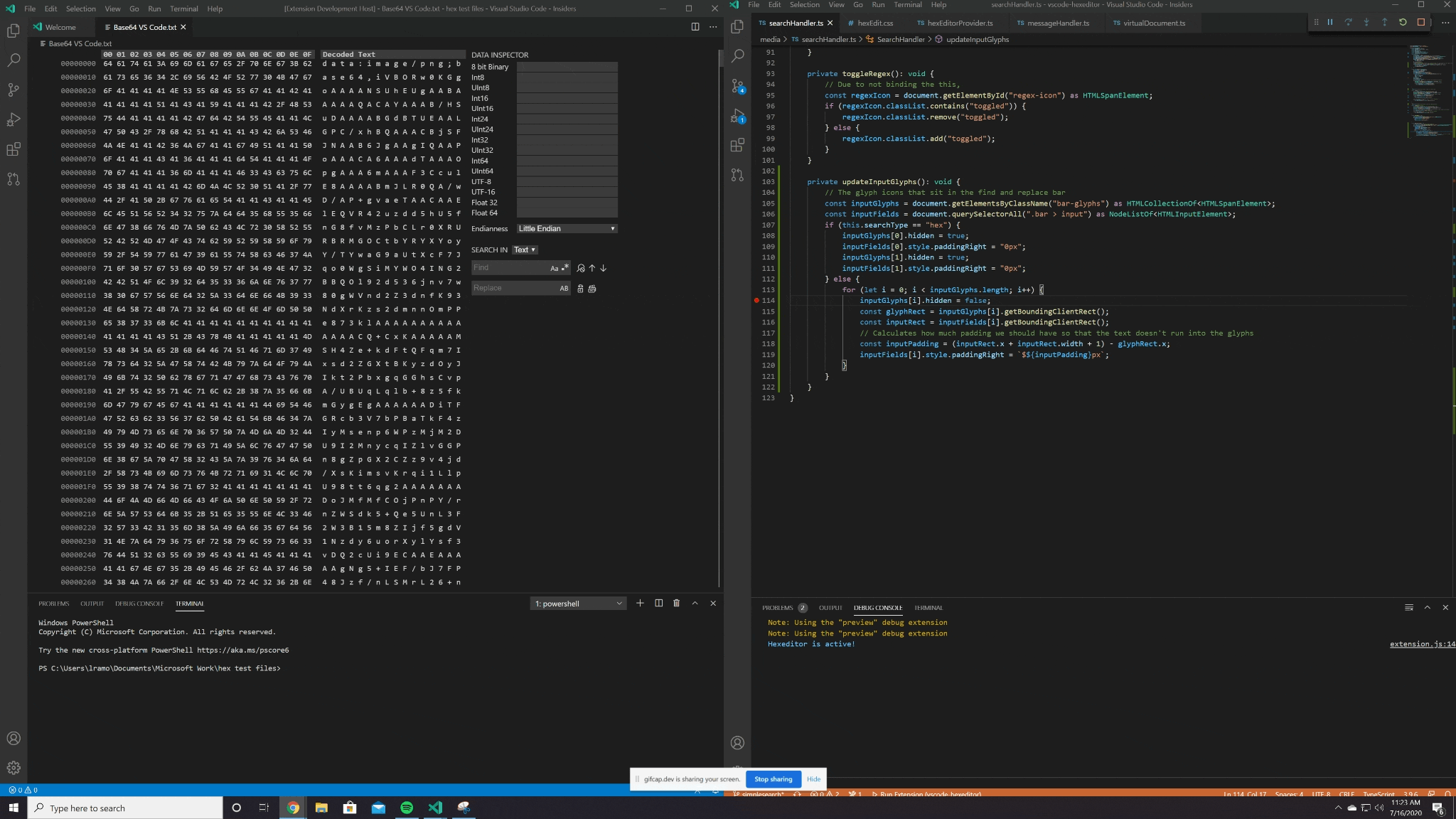Step out in debug toolbar

tap(1384, 22)
